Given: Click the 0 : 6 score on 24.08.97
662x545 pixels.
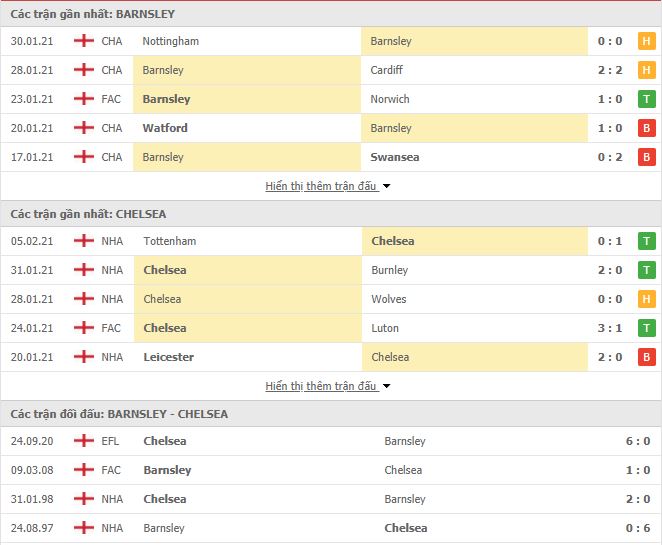Looking at the screenshot, I should pyautogui.click(x=638, y=528).
